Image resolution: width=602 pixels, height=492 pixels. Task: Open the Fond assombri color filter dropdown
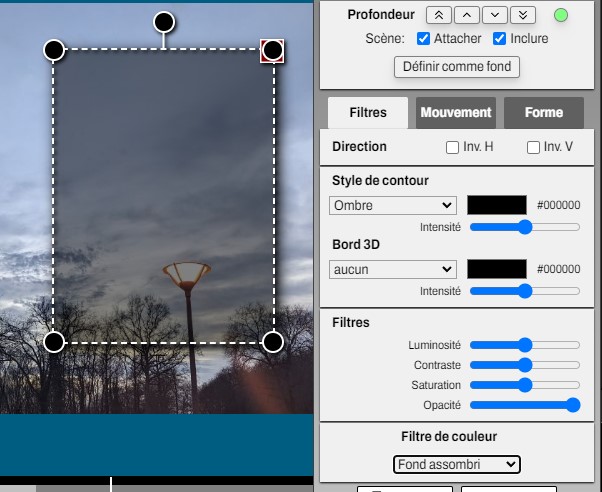click(456, 464)
